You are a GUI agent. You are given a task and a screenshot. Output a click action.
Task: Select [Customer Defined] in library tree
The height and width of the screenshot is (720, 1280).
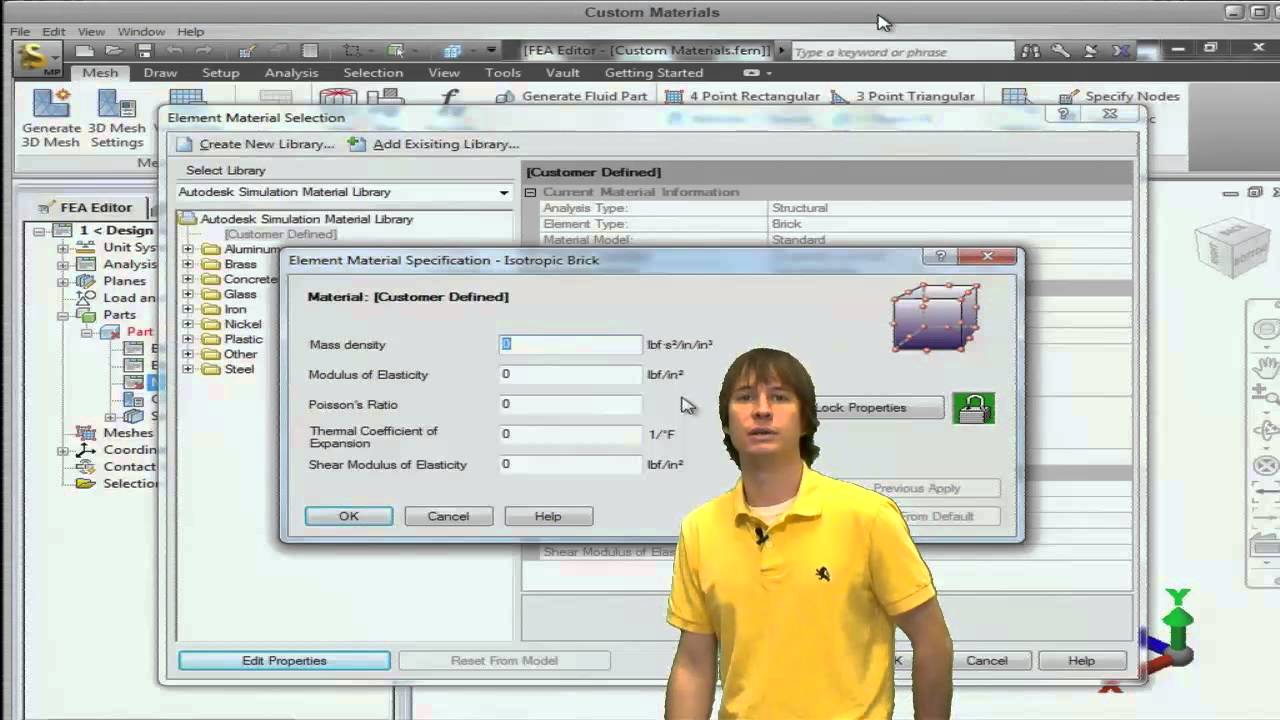click(280, 234)
